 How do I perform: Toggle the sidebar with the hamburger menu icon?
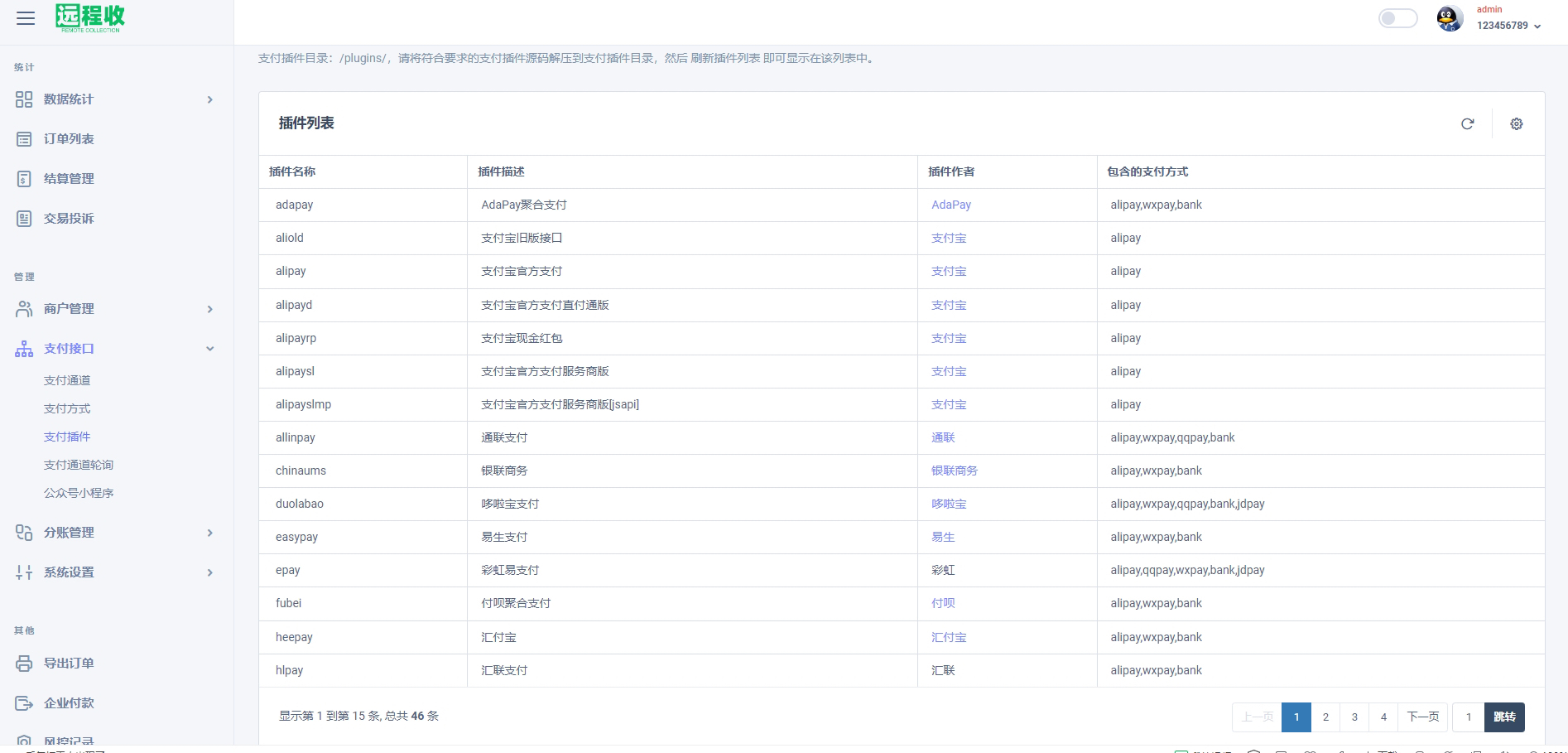click(x=25, y=18)
